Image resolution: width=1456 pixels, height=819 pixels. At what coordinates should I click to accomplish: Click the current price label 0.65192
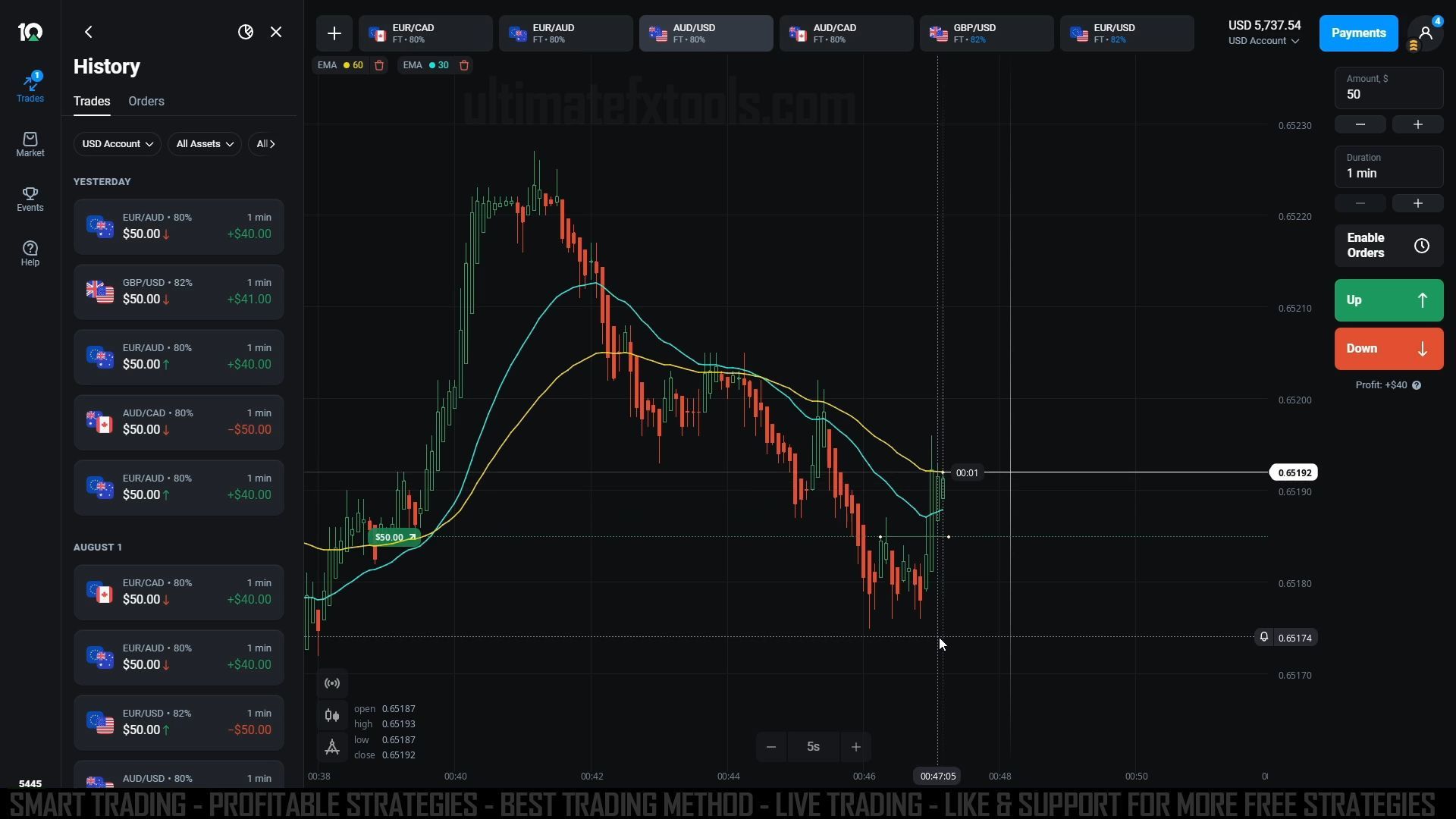tap(1294, 472)
